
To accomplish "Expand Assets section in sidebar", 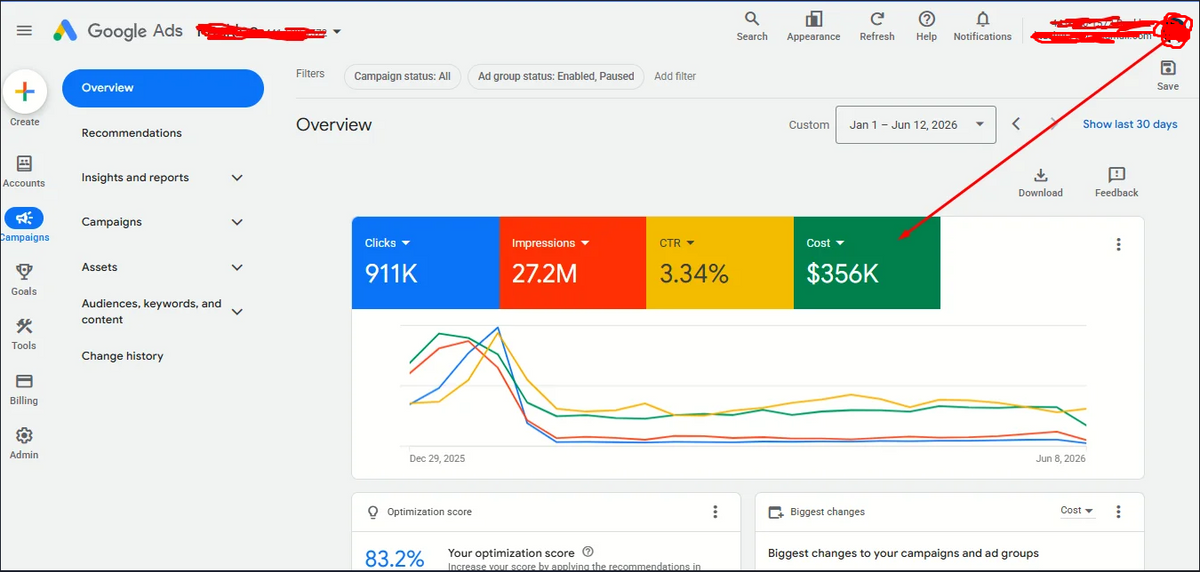I will click(237, 267).
